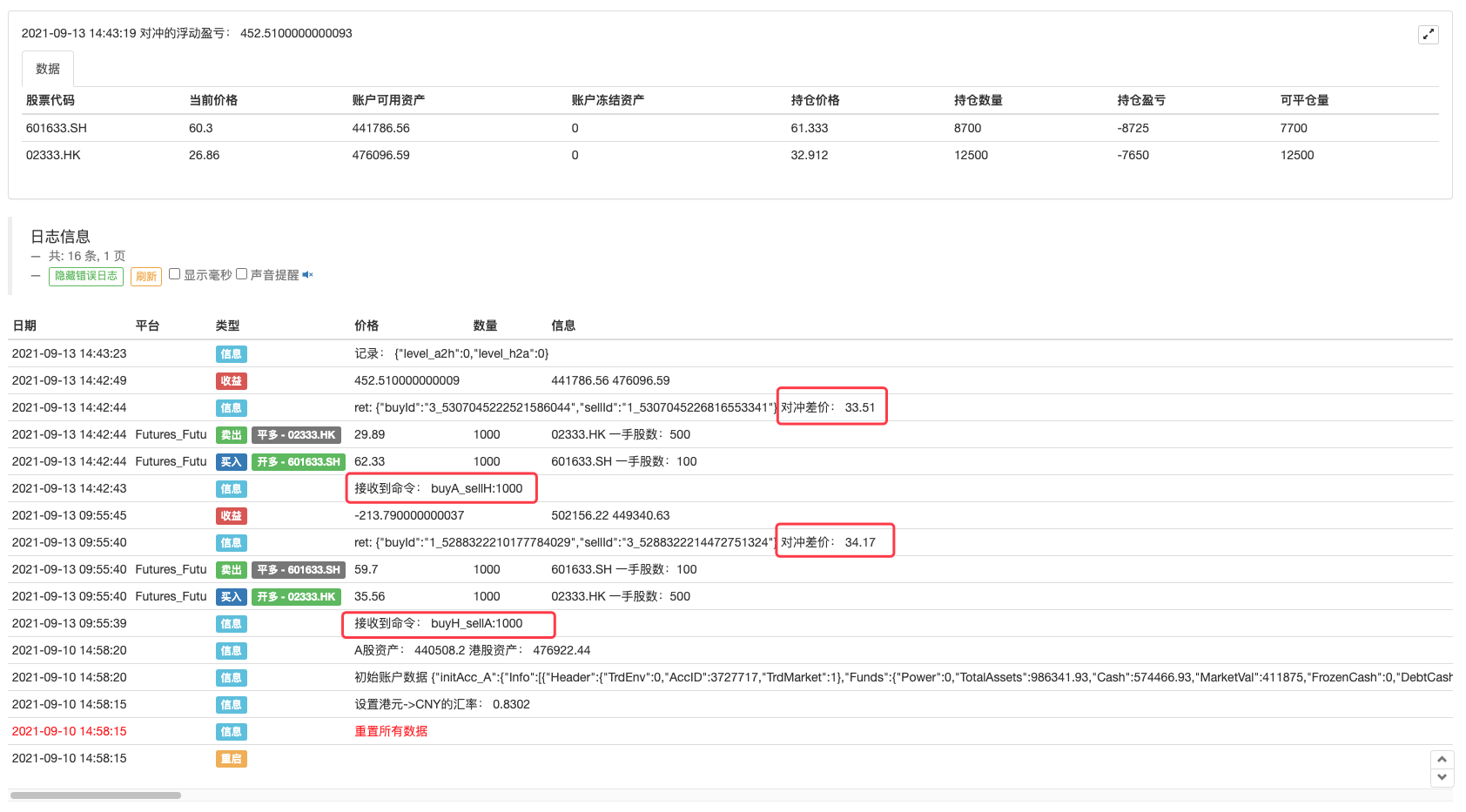Click 股票代码 column header
Viewport: 1466px width, 812px height.
click(50, 100)
